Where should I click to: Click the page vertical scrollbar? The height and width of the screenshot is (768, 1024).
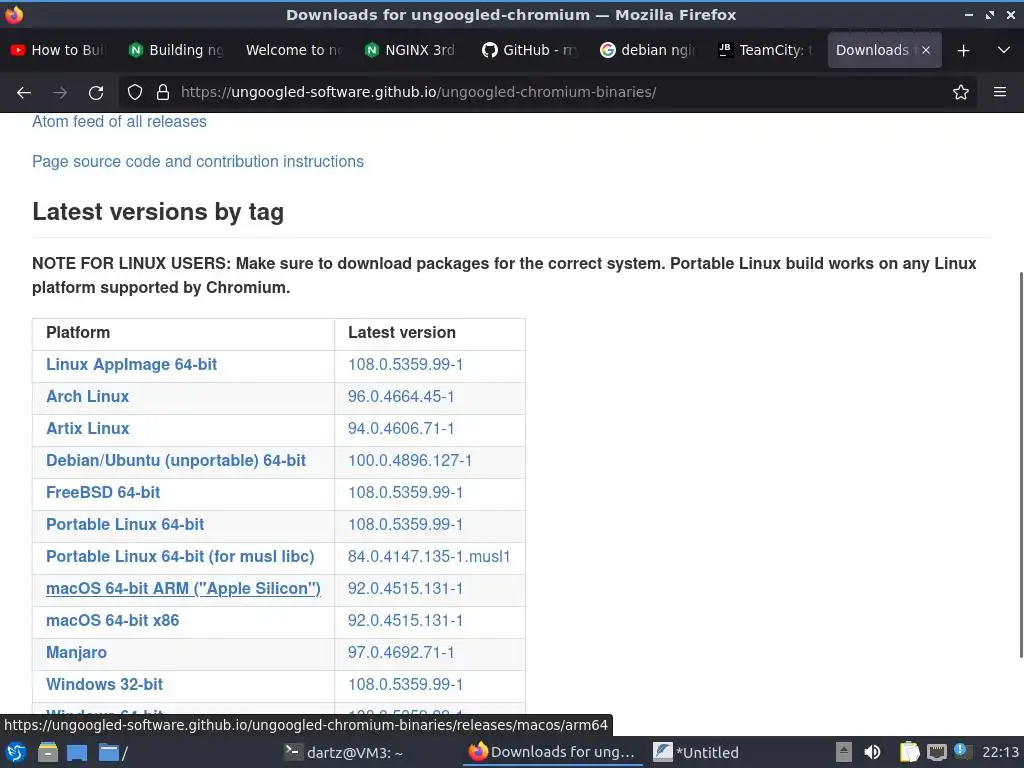pos(1020,465)
